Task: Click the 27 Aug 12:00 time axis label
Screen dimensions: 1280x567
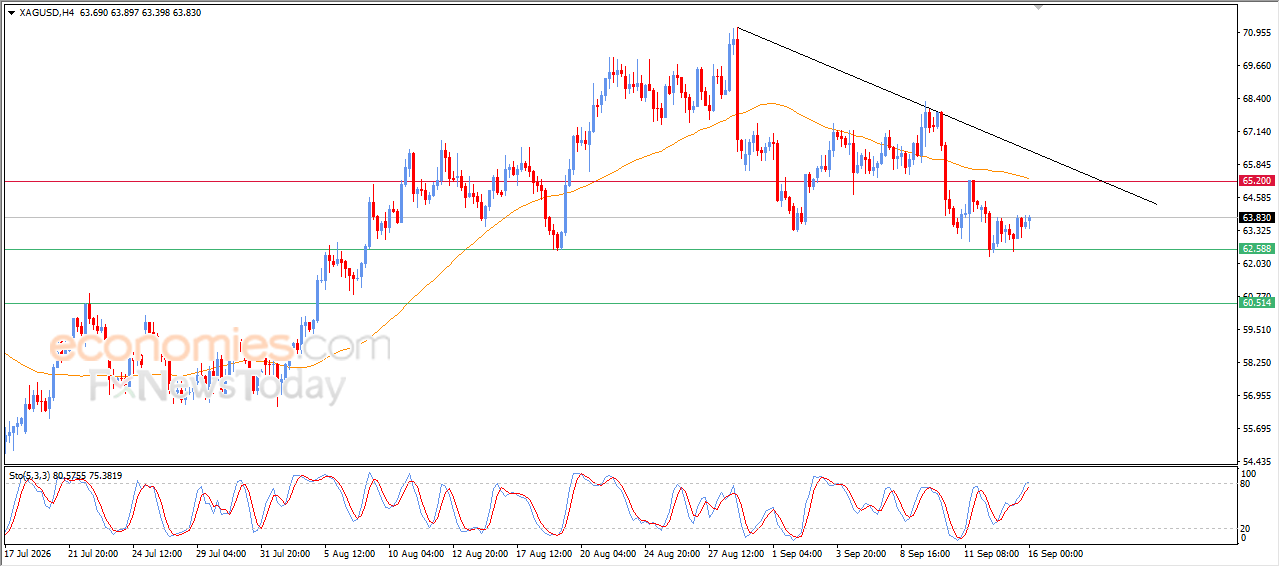Action: click(x=735, y=553)
